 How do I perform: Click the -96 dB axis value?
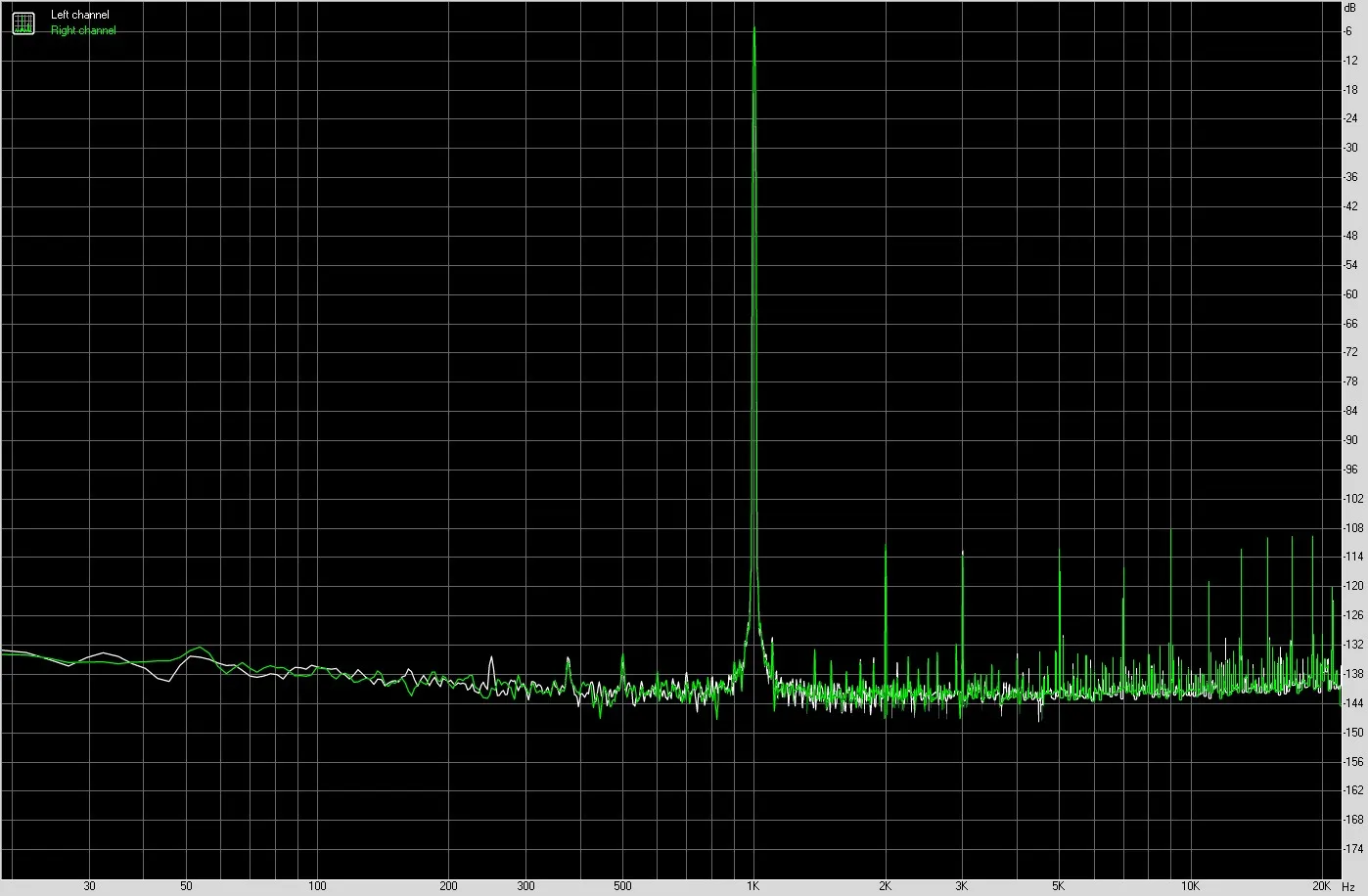click(x=1350, y=470)
